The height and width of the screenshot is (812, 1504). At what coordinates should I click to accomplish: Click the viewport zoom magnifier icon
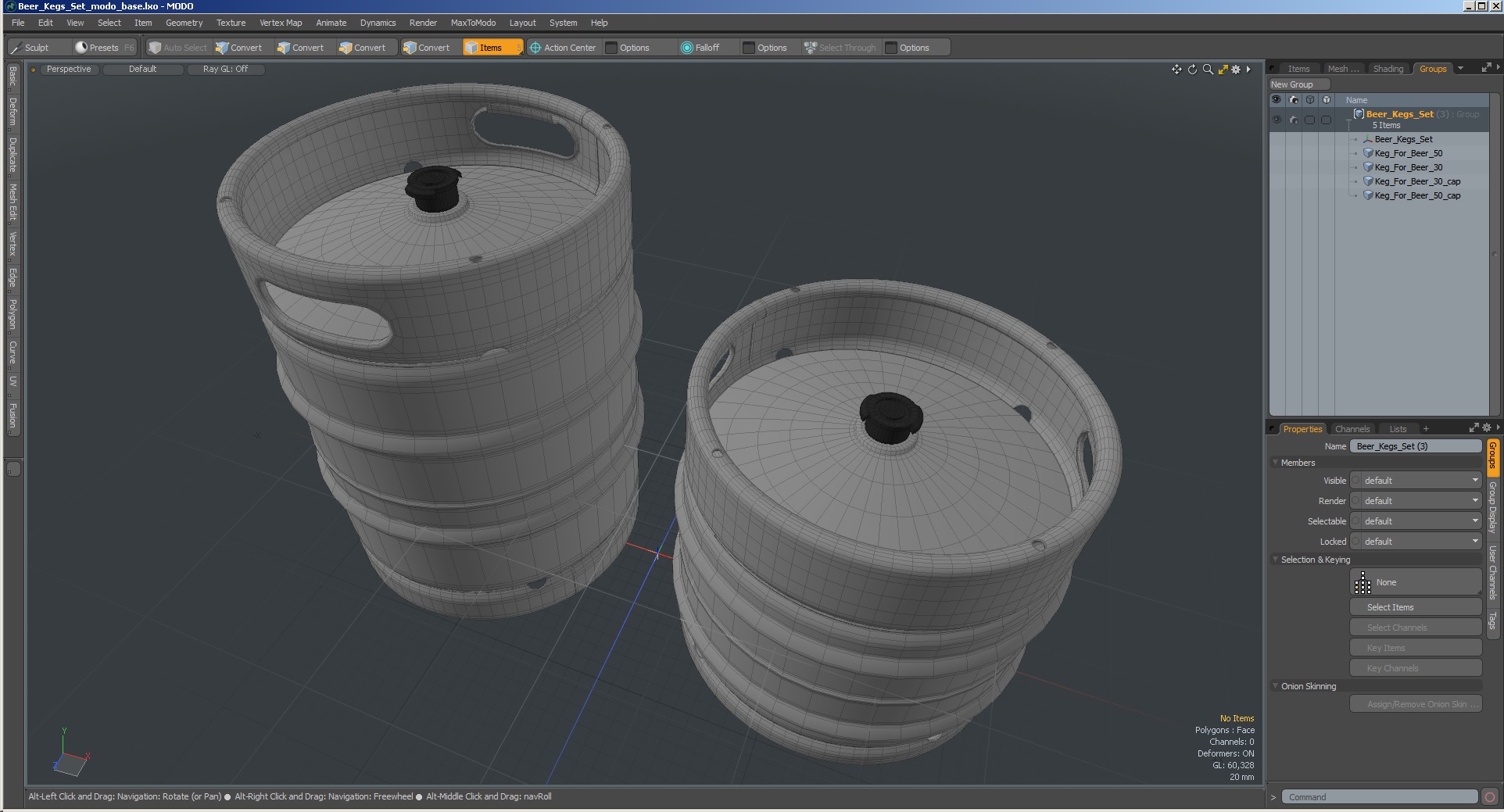[1208, 70]
